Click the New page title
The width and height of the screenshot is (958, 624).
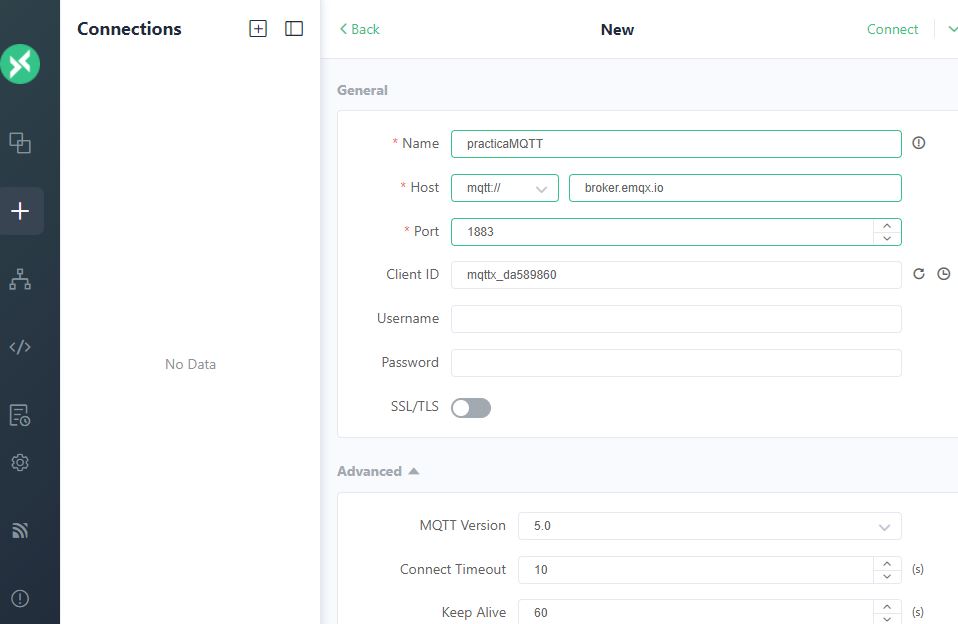click(617, 29)
